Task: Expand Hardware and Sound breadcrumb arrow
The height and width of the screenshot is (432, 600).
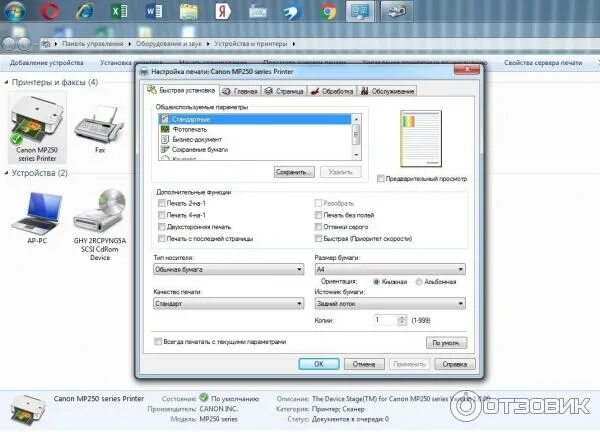Action: click(x=208, y=44)
